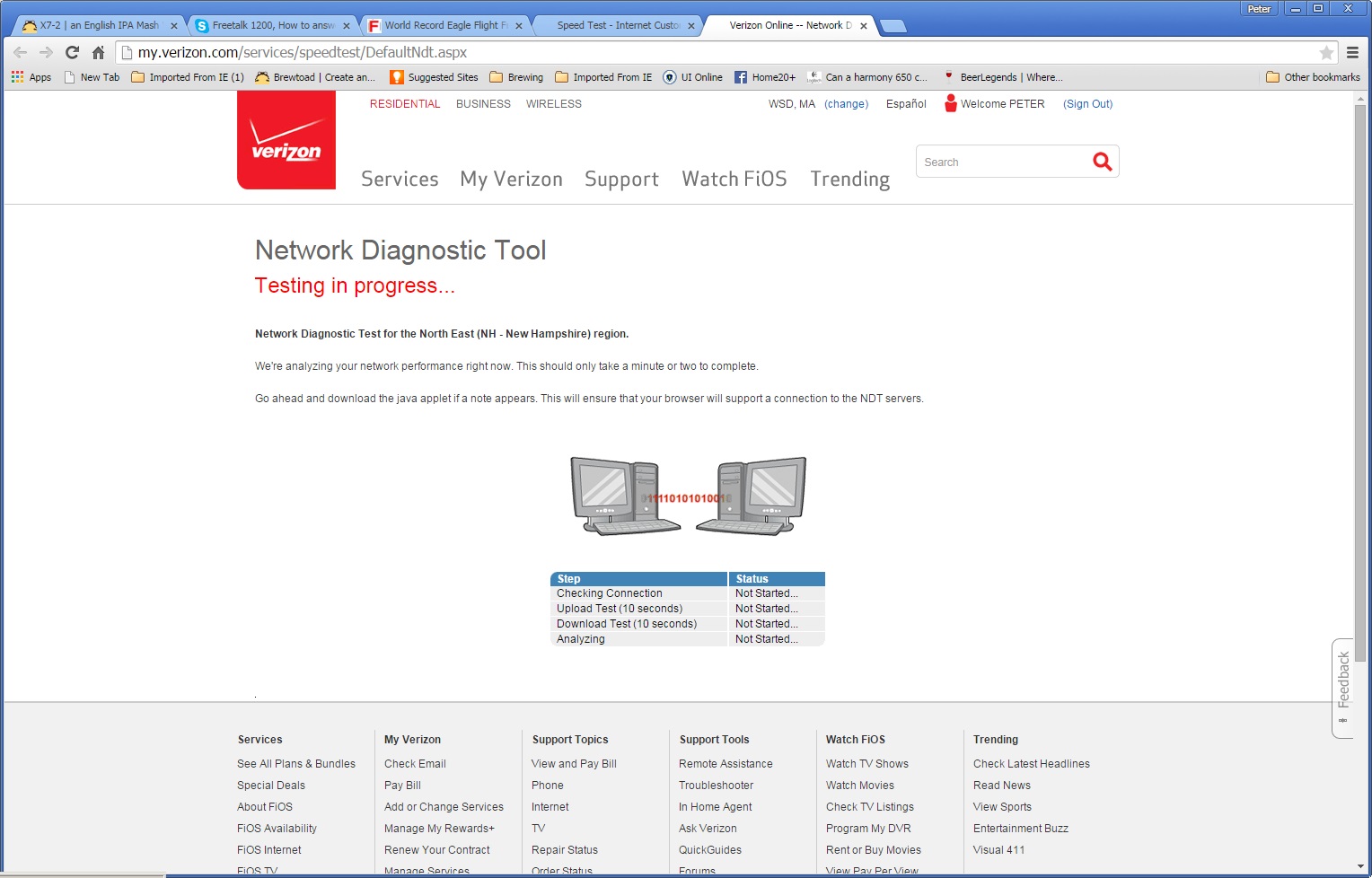Close the Freetalk 1200 tab

pyautogui.click(x=347, y=26)
